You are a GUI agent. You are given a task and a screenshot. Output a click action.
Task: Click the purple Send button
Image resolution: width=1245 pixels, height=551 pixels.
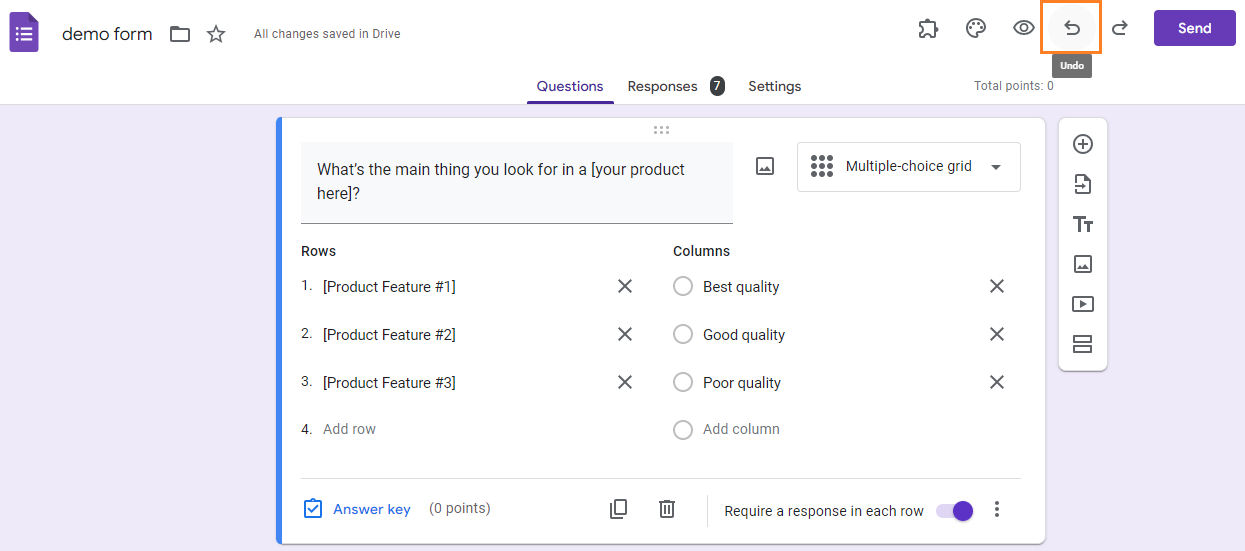coord(1194,28)
